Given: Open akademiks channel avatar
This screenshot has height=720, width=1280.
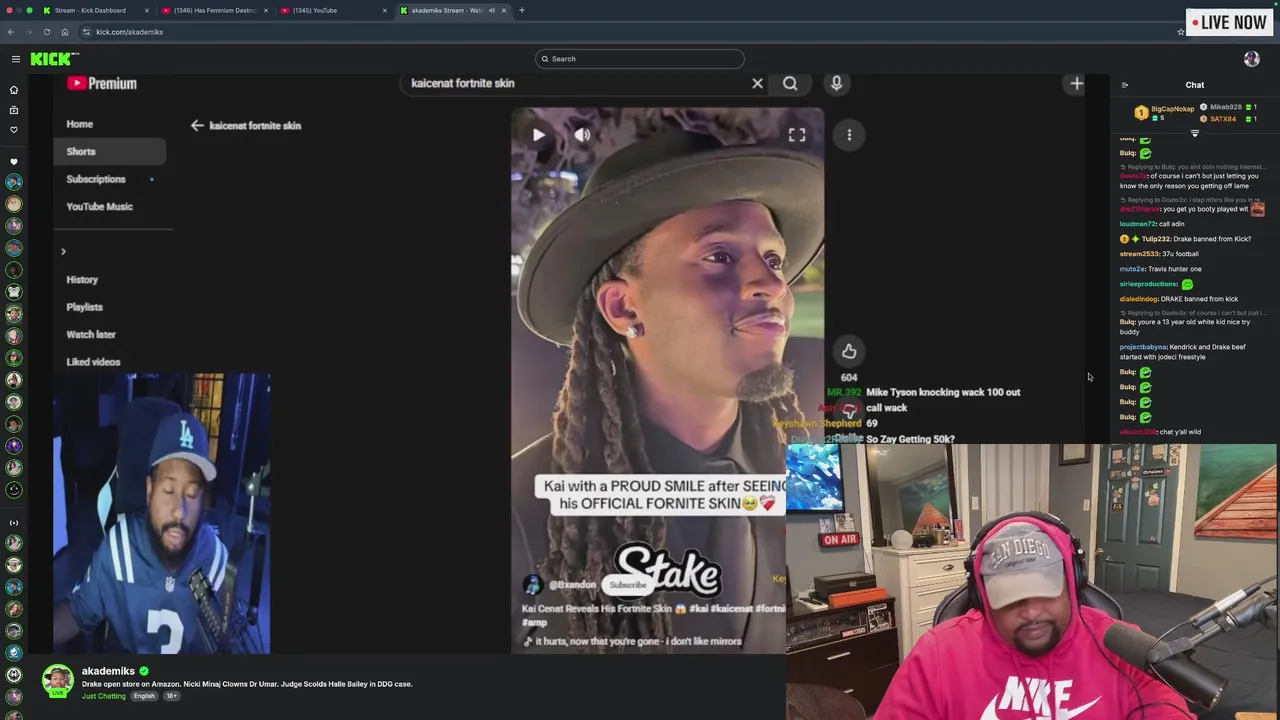Looking at the screenshot, I should [x=57, y=681].
